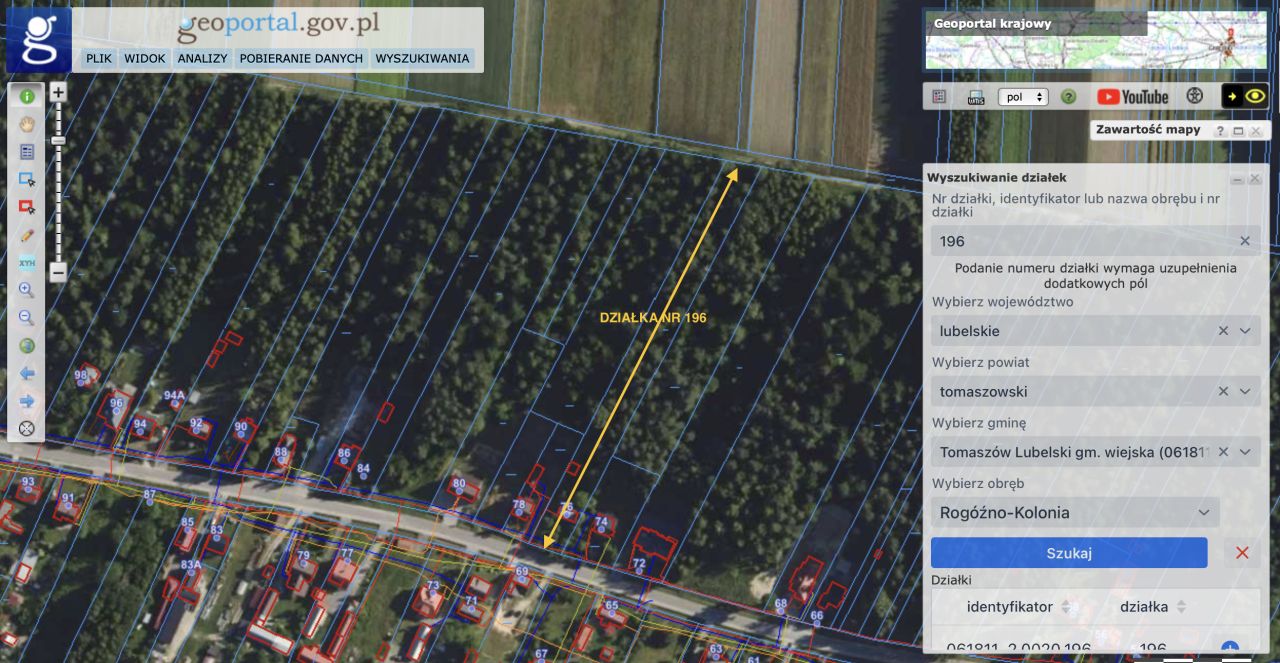Click the Zawartość mapy panel title

(x=1148, y=130)
